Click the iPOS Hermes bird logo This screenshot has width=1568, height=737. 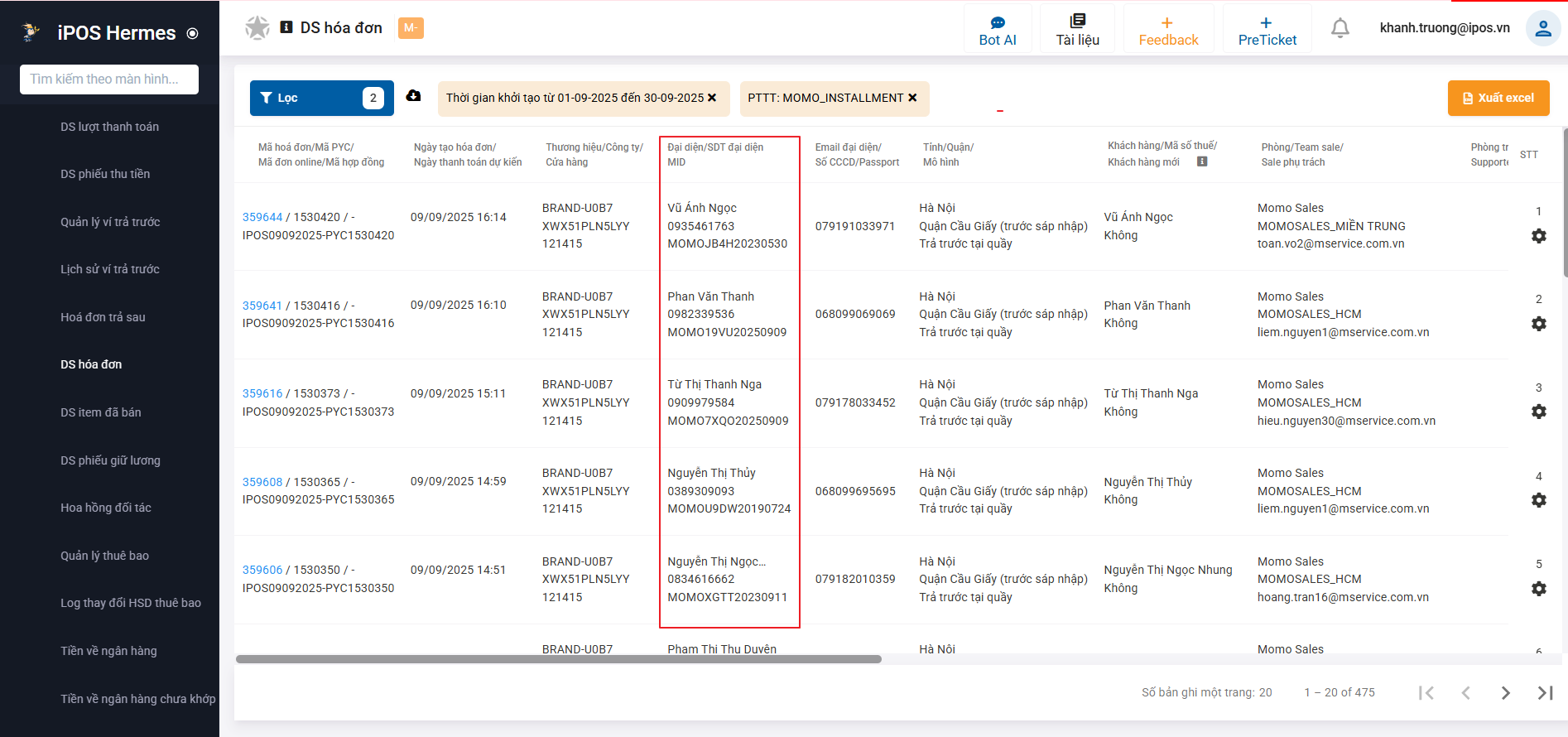click(x=31, y=32)
